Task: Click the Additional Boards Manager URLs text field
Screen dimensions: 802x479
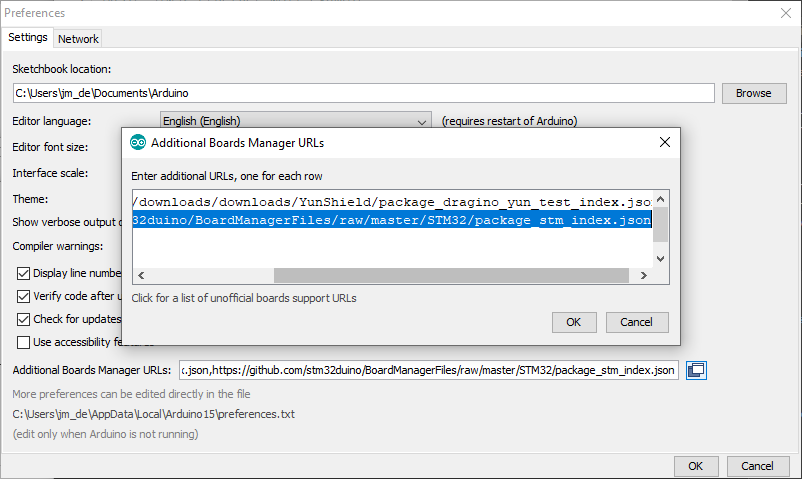Action: point(429,370)
